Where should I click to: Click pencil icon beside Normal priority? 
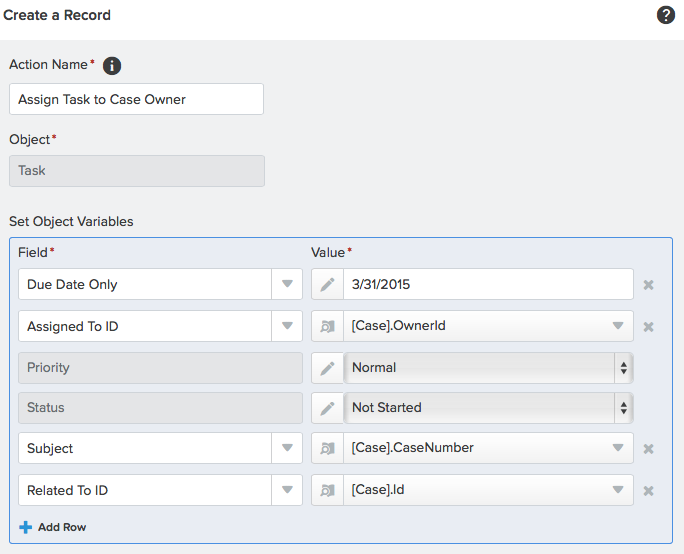pyautogui.click(x=328, y=368)
